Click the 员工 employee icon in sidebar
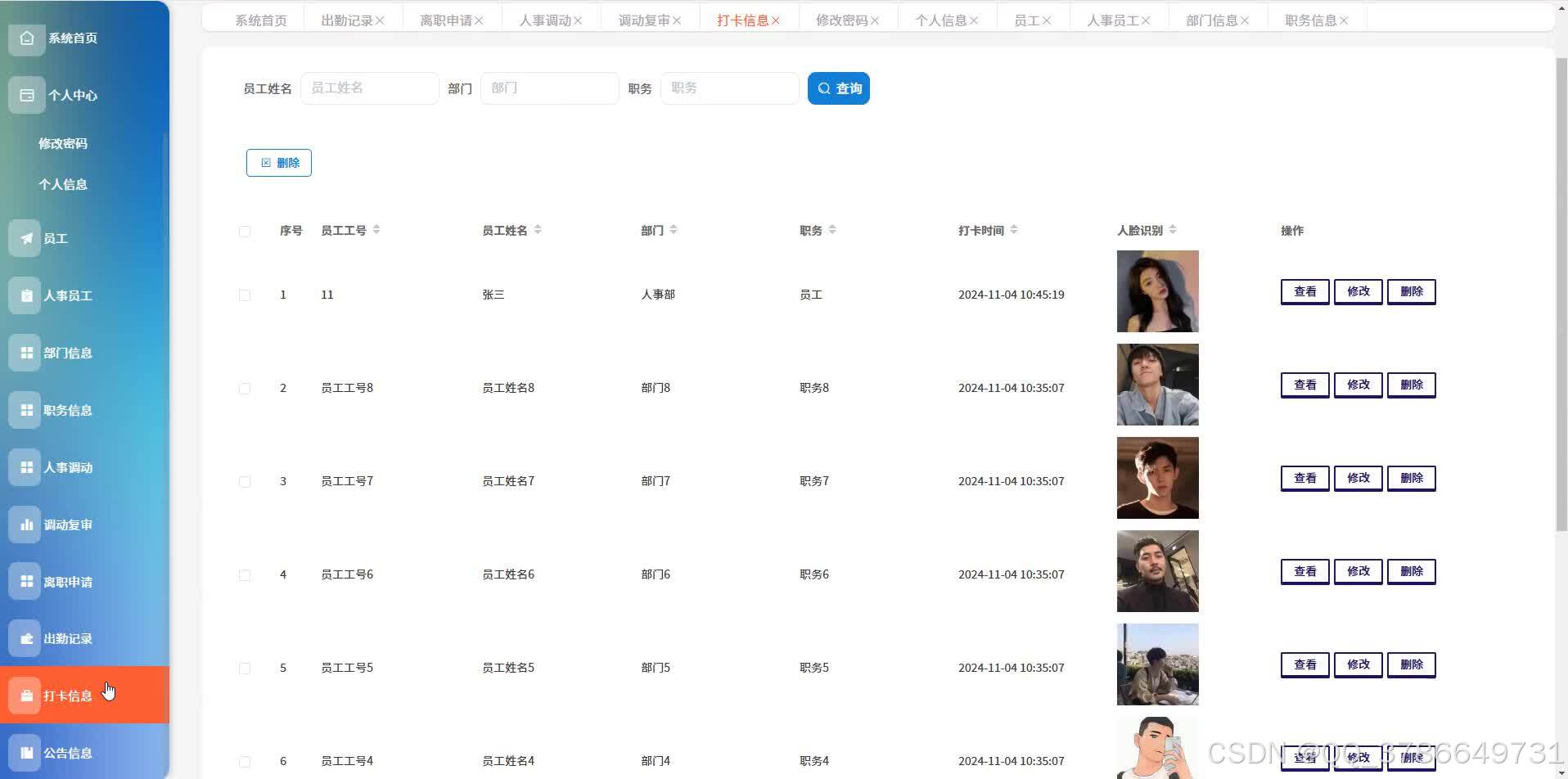 (x=25, y=238)
